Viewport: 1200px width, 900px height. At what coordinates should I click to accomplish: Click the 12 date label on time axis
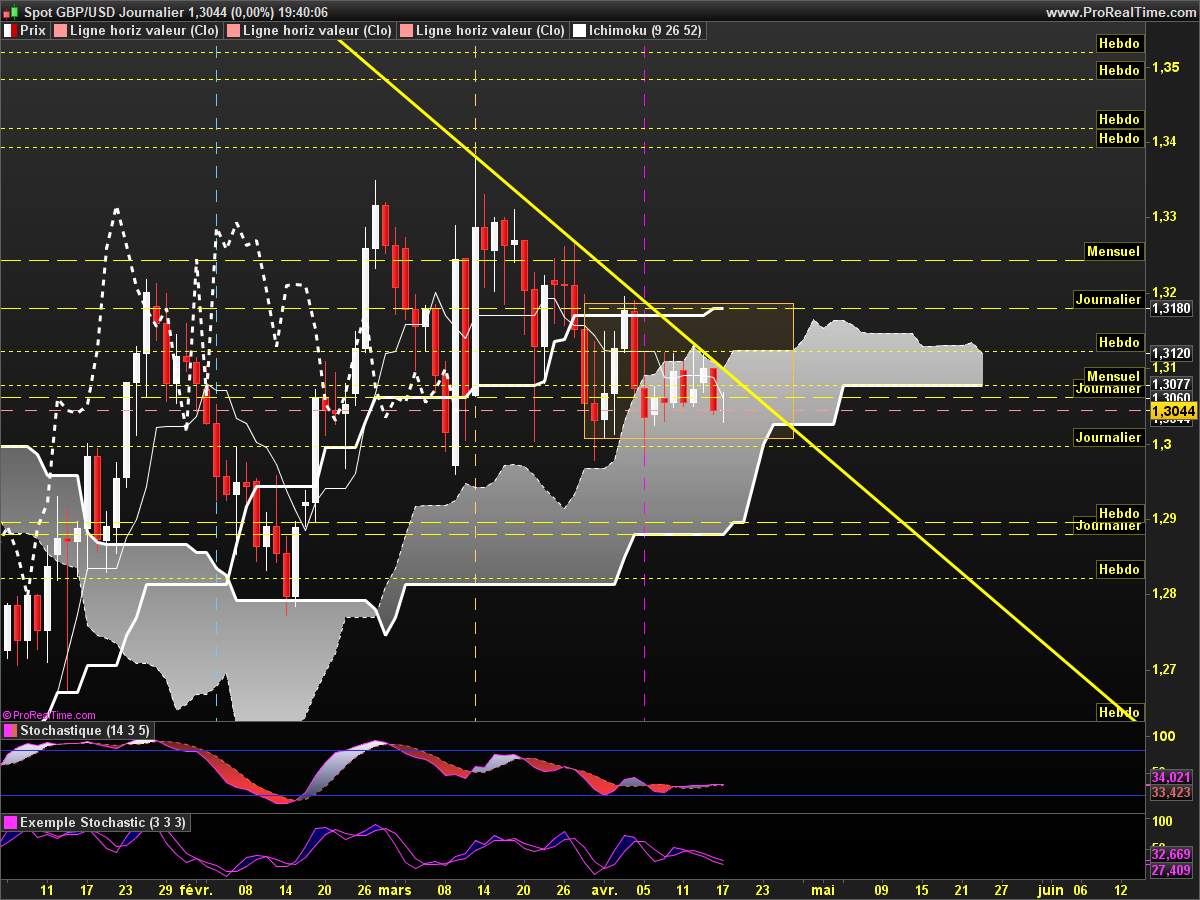coord(1120,889)
